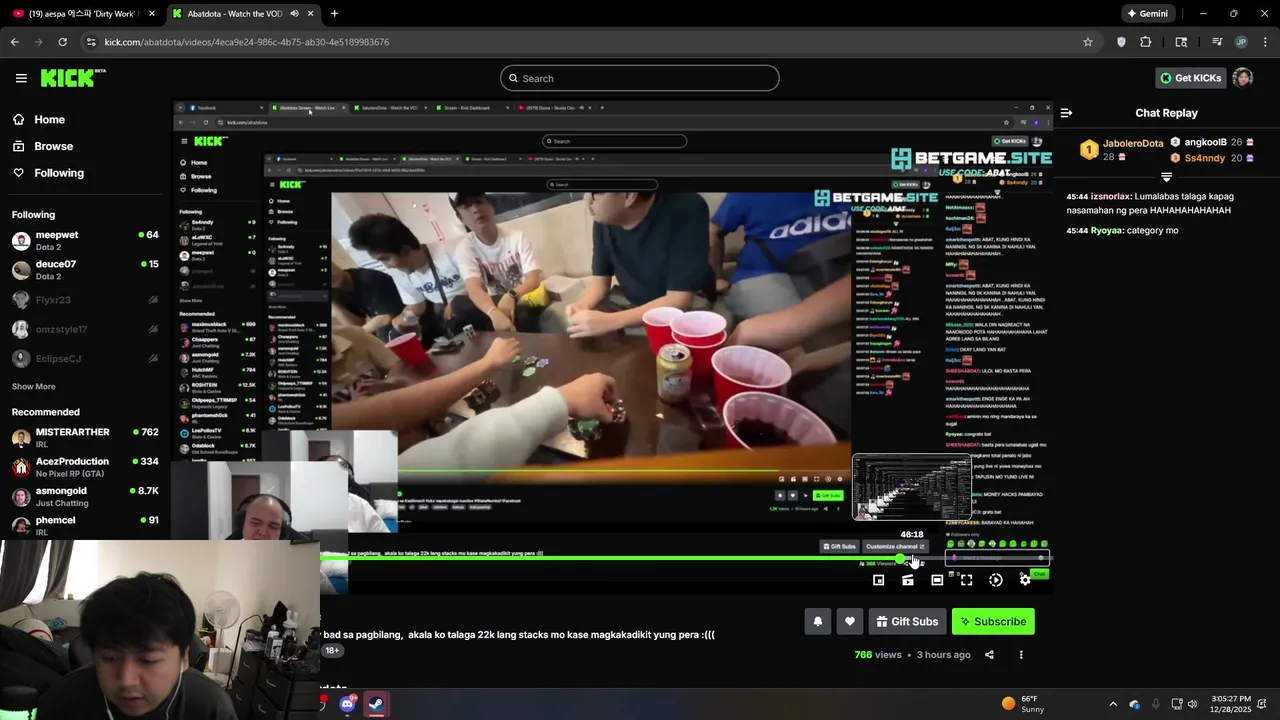Open the Gemini button in Chrome
The width and height of the screenshot is (1280, 720).
coord(1147,14)
